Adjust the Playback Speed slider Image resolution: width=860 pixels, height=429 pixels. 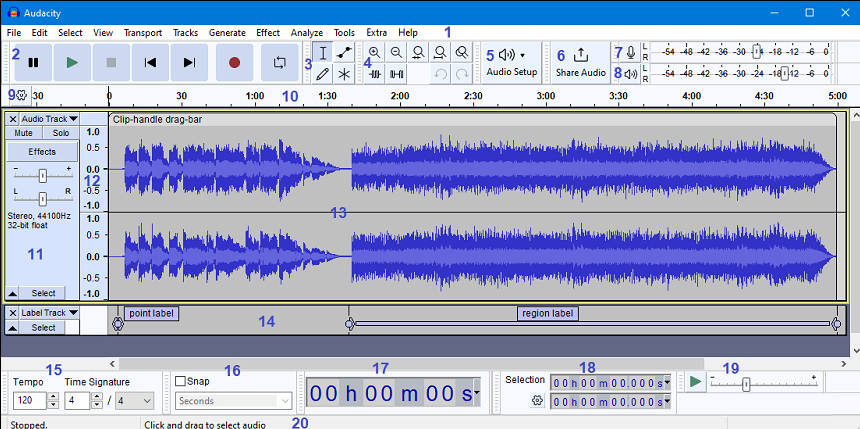[x=746, y=385]
